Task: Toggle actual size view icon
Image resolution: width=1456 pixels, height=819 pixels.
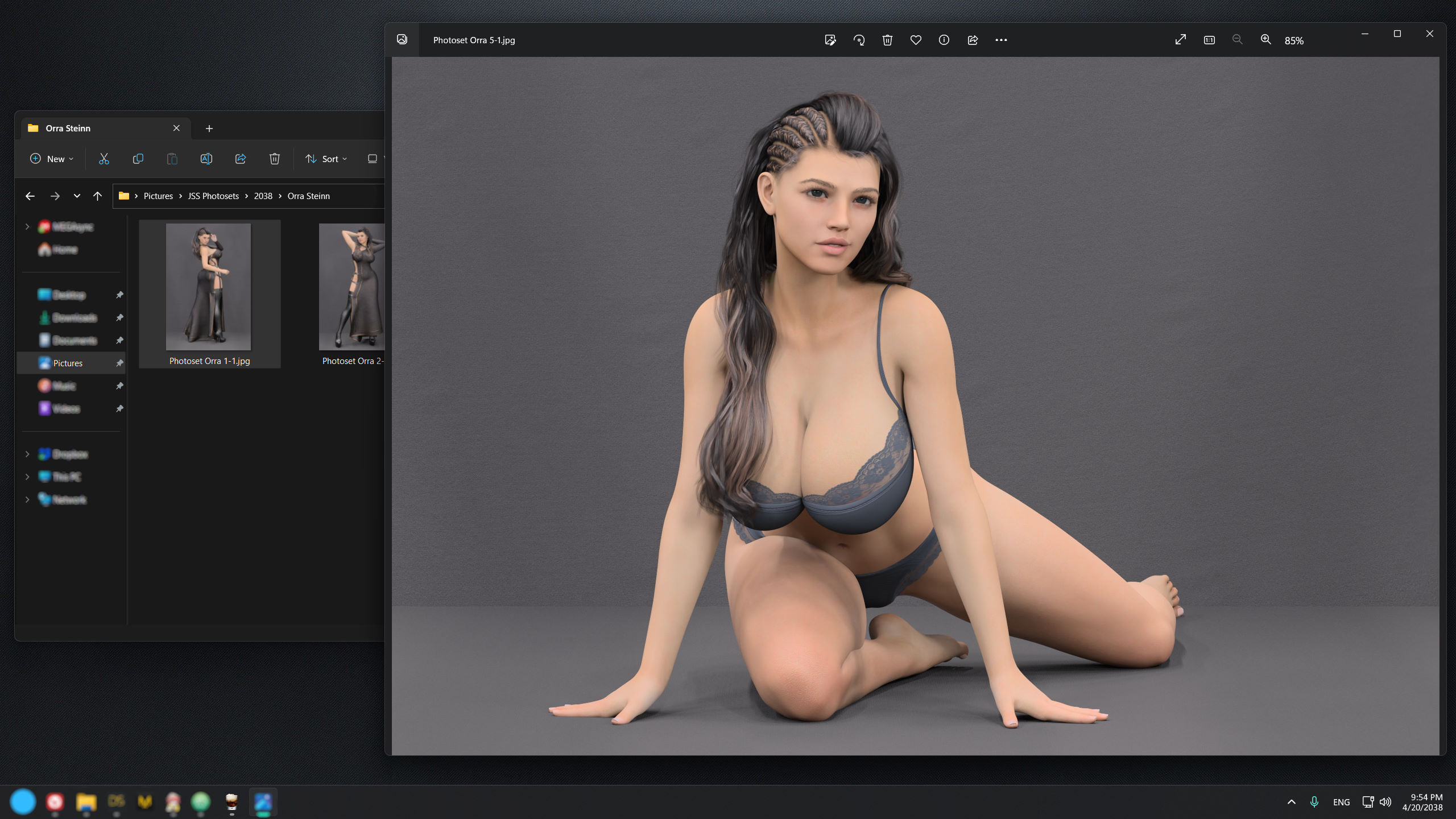Action: pyautogui.click(x=1209, y=40)
